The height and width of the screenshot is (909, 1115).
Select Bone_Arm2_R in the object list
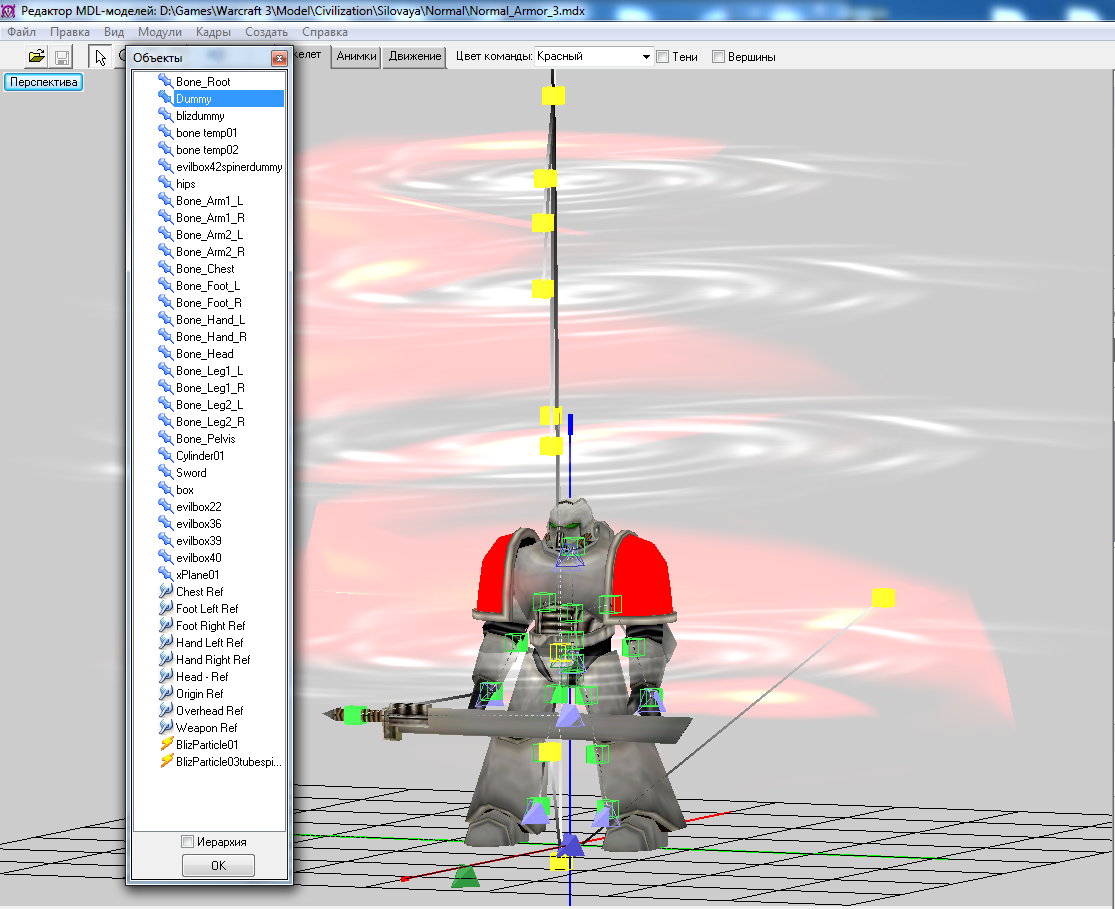coord(210,252)
